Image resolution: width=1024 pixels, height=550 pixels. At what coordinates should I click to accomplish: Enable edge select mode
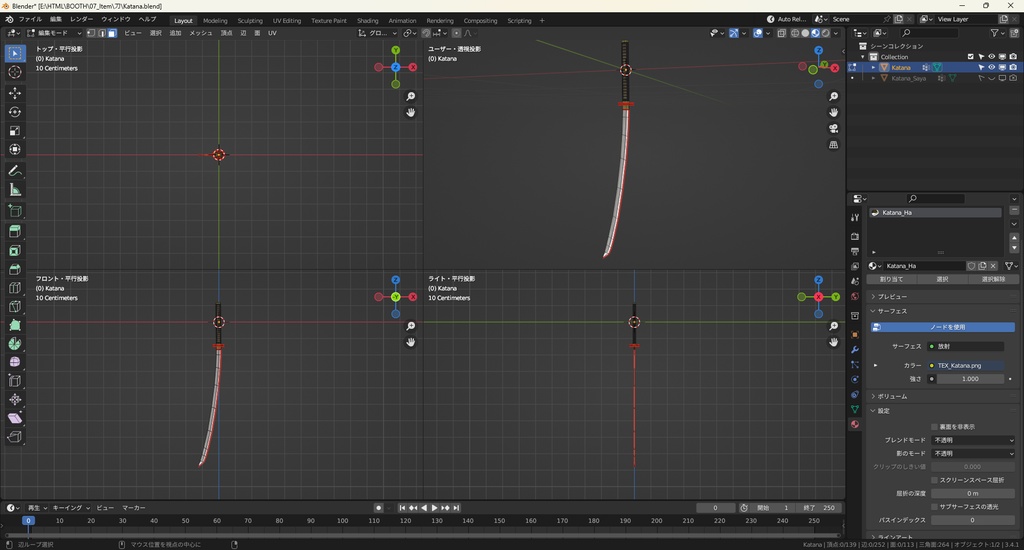coord(102,33)
